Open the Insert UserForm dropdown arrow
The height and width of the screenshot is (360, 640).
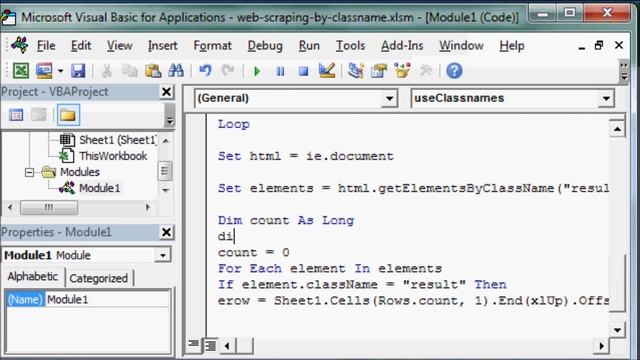pos(60,71)
